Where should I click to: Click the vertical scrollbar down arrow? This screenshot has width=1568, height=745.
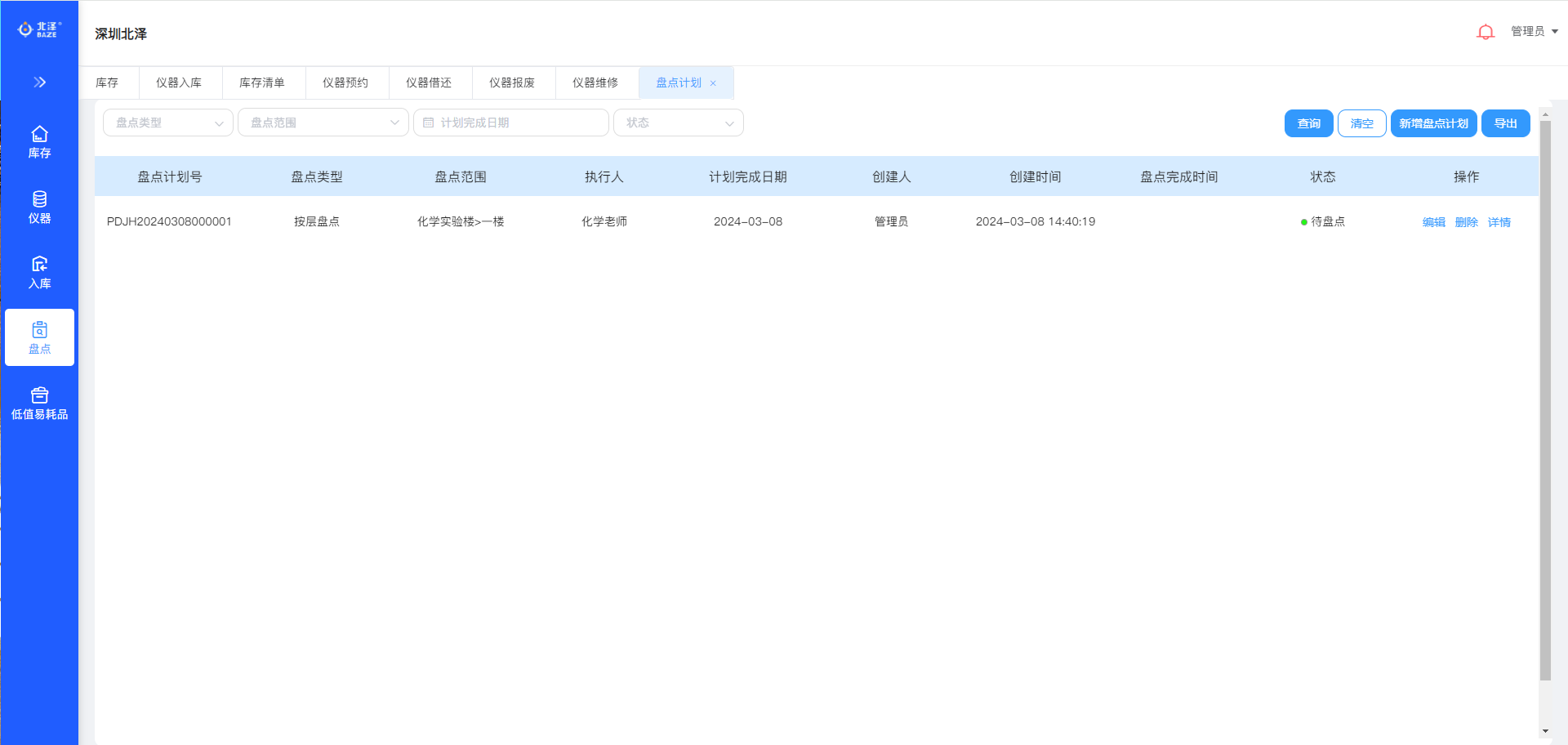1545,731
